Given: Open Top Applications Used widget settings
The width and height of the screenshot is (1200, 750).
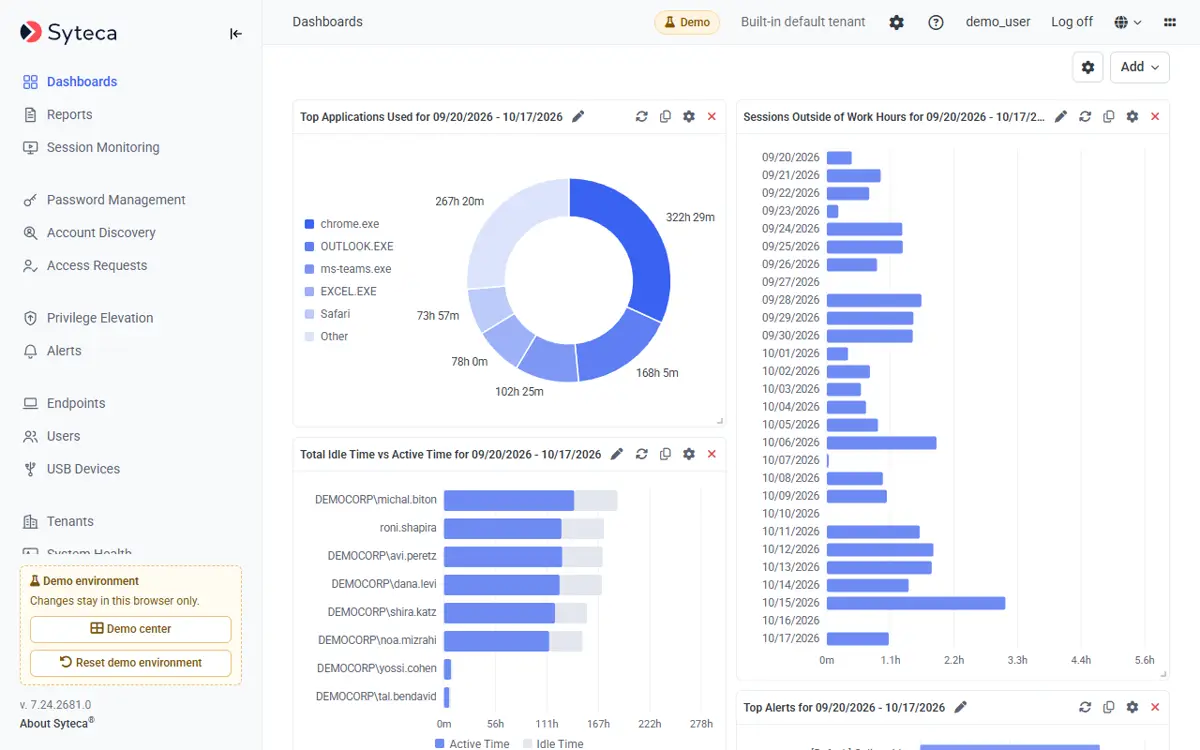Looking at the screenshot, I should pyautogui.click(x=689, y=117).
